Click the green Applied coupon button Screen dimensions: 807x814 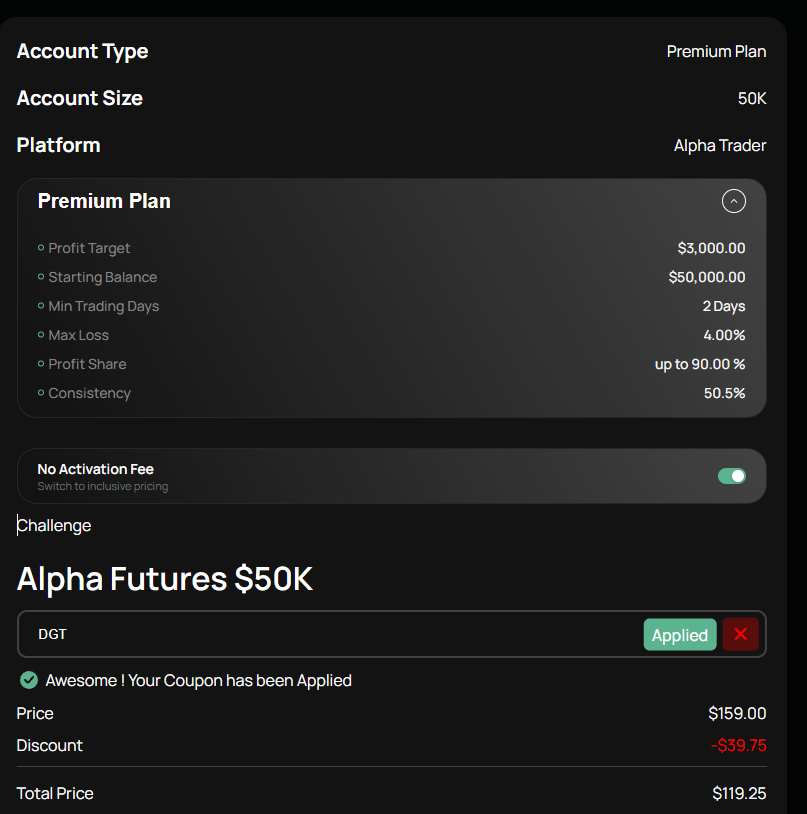point(680,634)
